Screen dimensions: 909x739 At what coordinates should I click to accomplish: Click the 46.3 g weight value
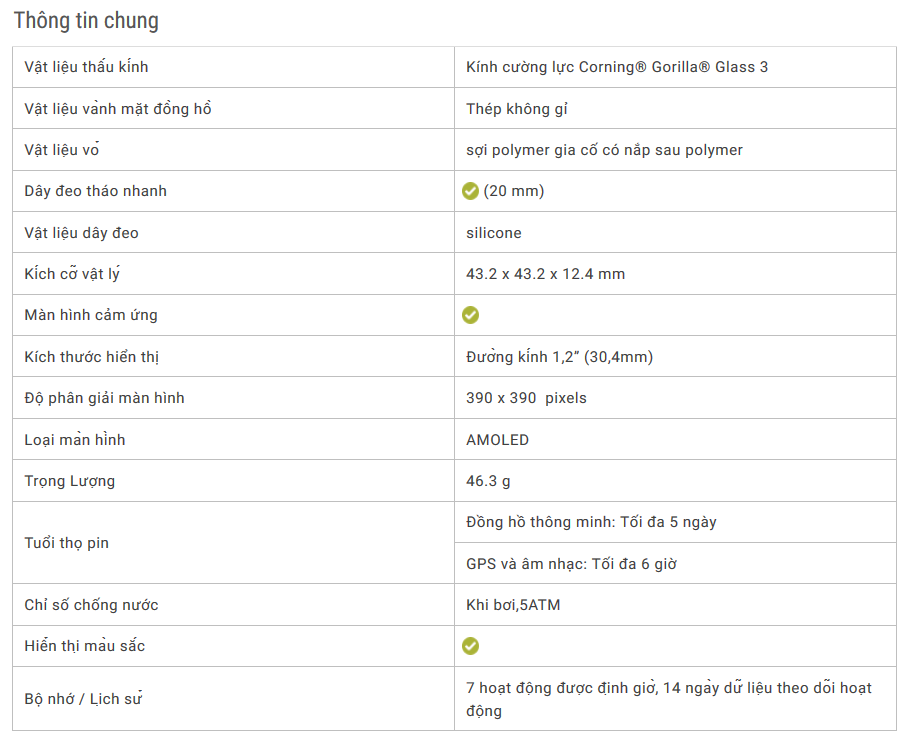489,481
